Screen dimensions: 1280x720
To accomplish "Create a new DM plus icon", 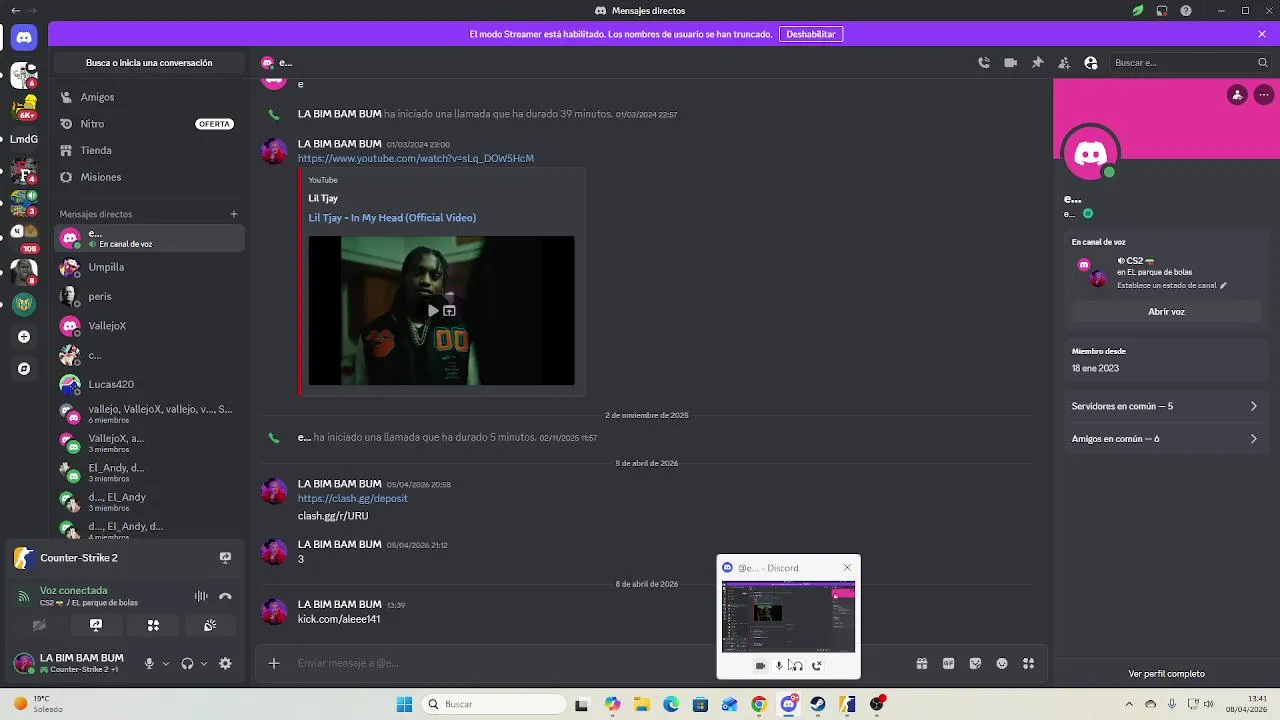I will (234, 214).
